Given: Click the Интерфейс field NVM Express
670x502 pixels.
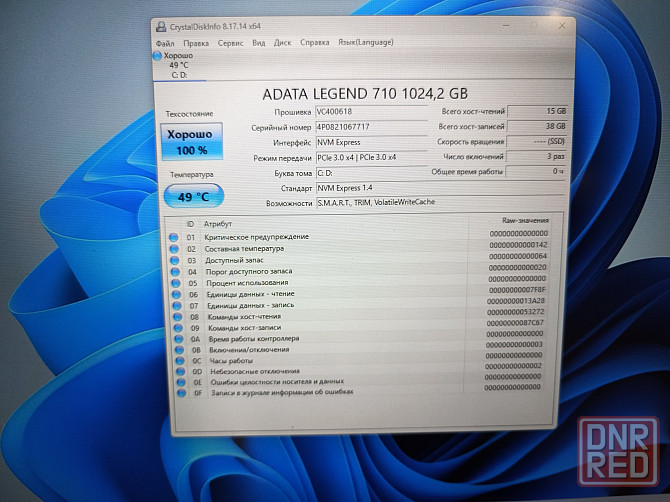Looking at the screenshot, I should coord(371,142).
